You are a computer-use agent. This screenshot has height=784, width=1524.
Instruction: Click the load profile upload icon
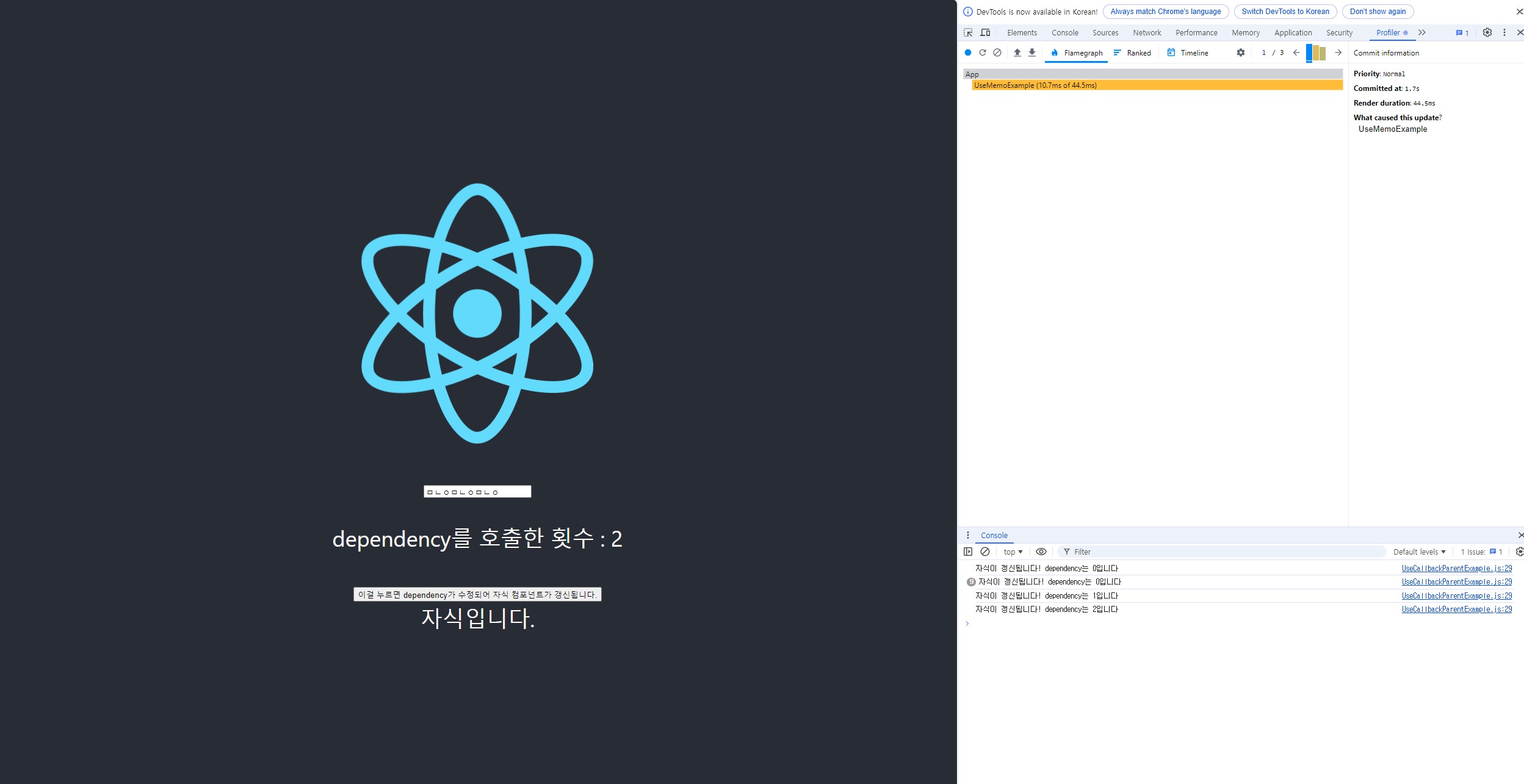click(x=1017, y=52)
